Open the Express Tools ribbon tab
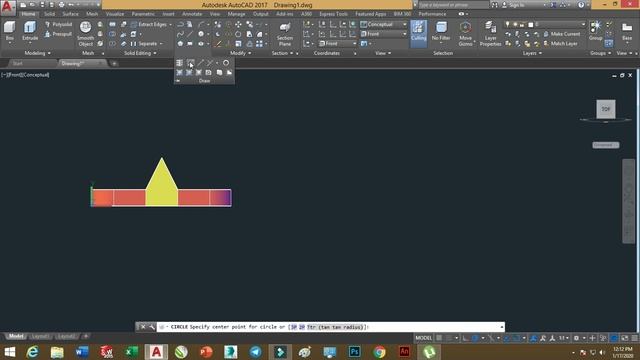This screenshot has width=640, height=360. (333, 14)
